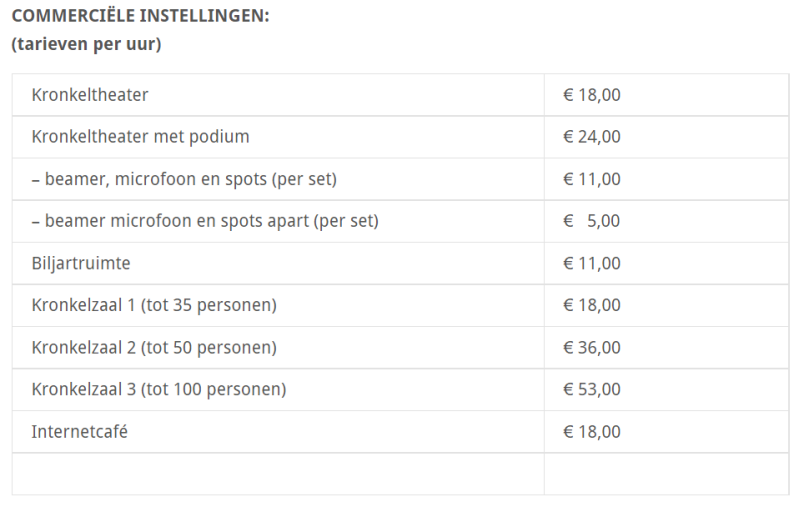Viewport: 799px width, 512px height.
Task: Click Biljartruimte price € 11,00
Action: [x=592, y=263]
